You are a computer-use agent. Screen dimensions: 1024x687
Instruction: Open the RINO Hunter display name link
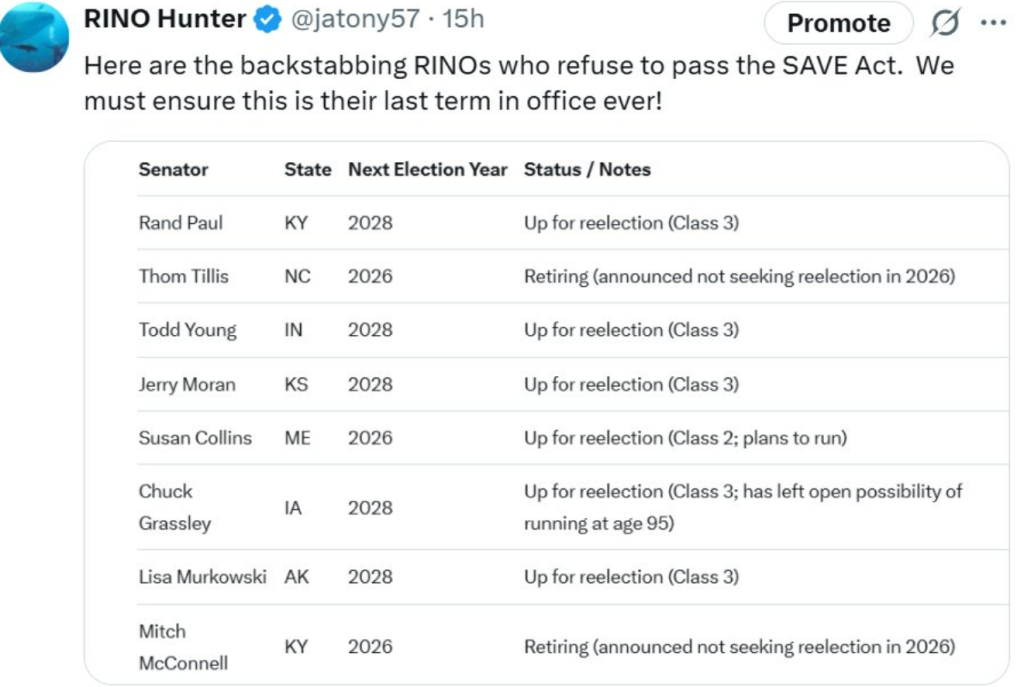click(x=165, y=19)
